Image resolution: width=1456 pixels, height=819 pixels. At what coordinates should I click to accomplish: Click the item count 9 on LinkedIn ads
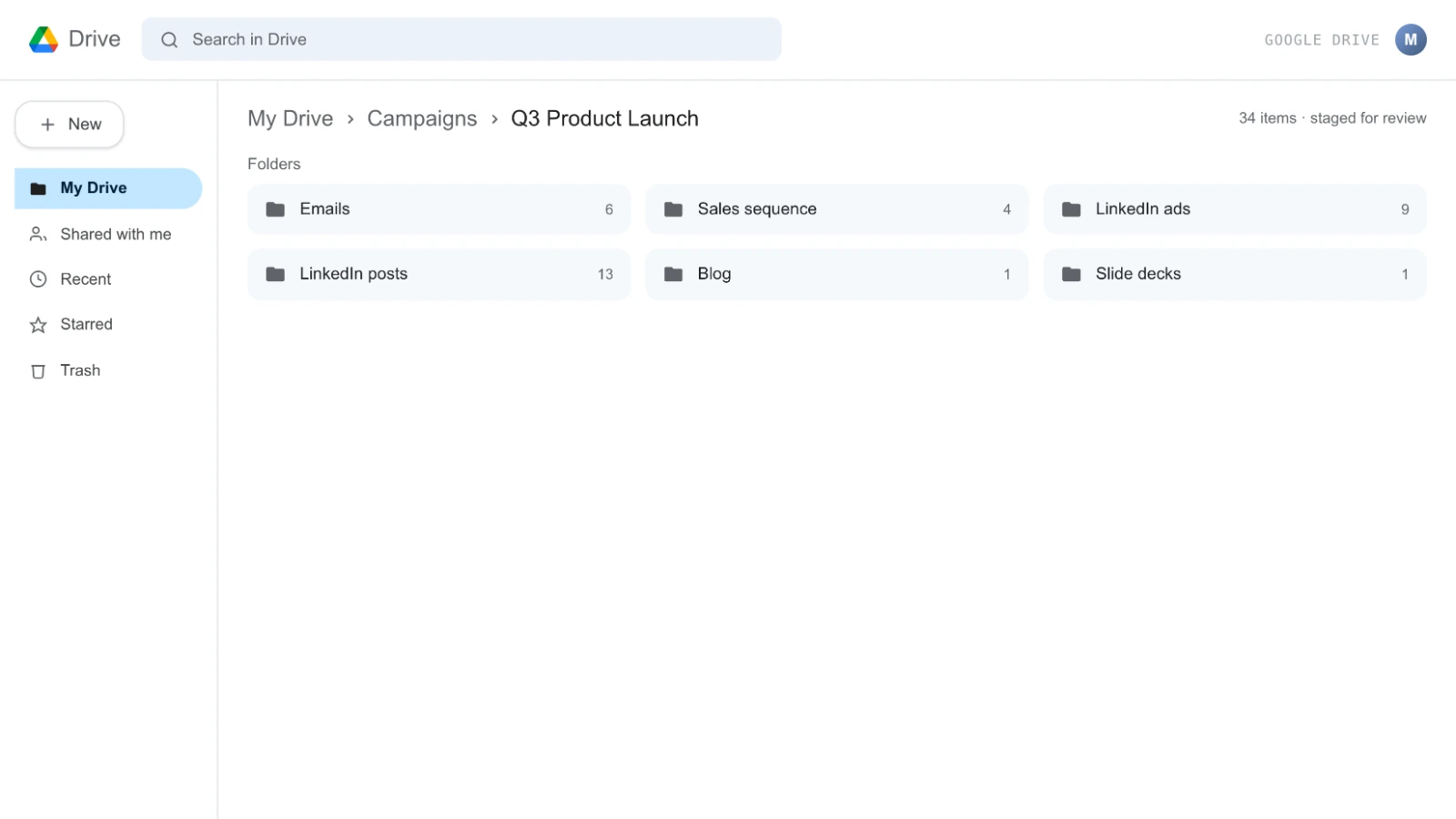(x=1405, y=209)
